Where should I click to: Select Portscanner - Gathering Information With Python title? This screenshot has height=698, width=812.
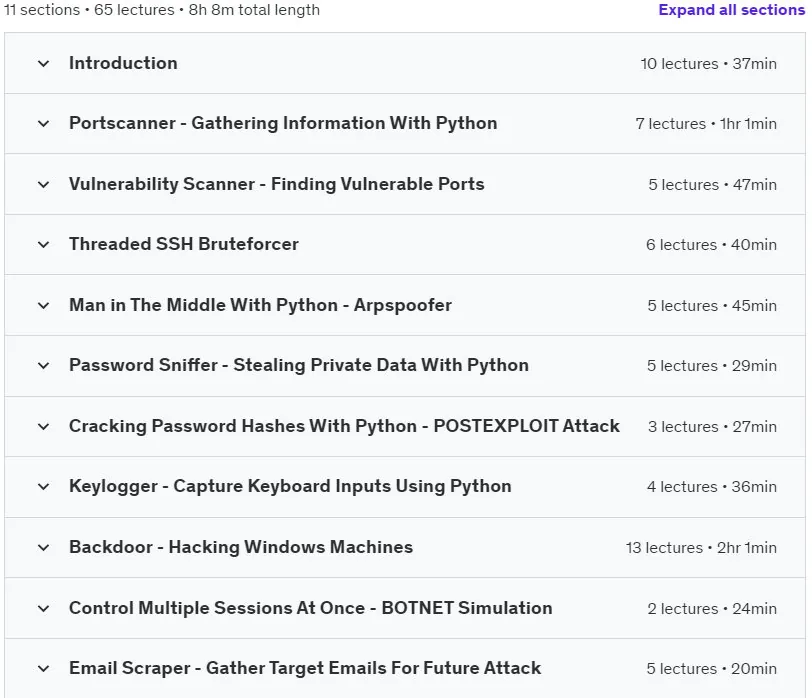283,123
